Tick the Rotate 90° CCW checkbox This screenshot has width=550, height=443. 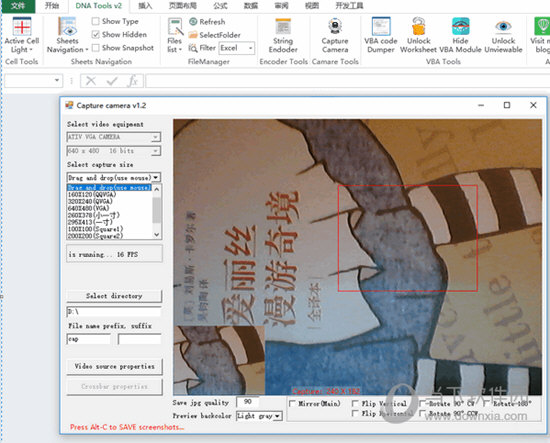point(423,414)
